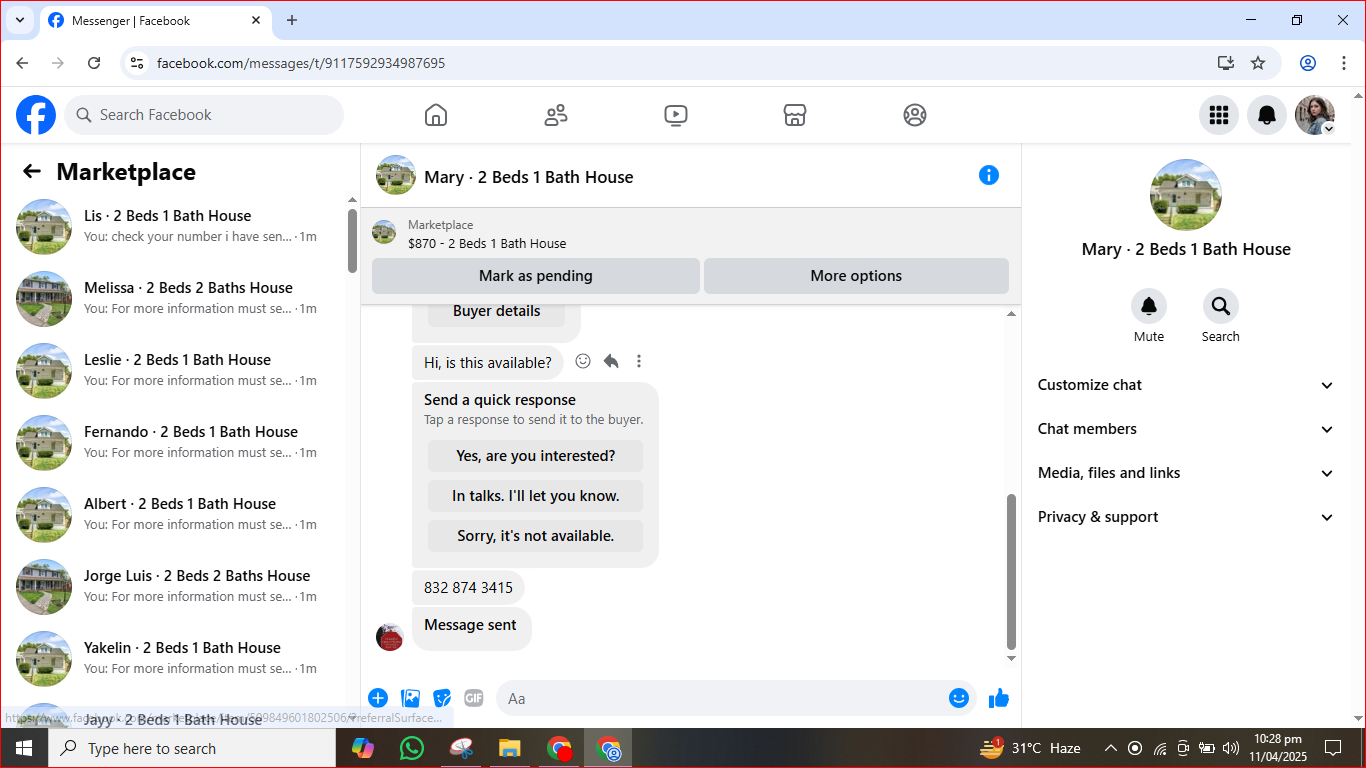Image resolution: width=1366 pixels, height=768 pixels.
Task: Expand the Privacy & support section
Action: click(x=1186, y=517)
